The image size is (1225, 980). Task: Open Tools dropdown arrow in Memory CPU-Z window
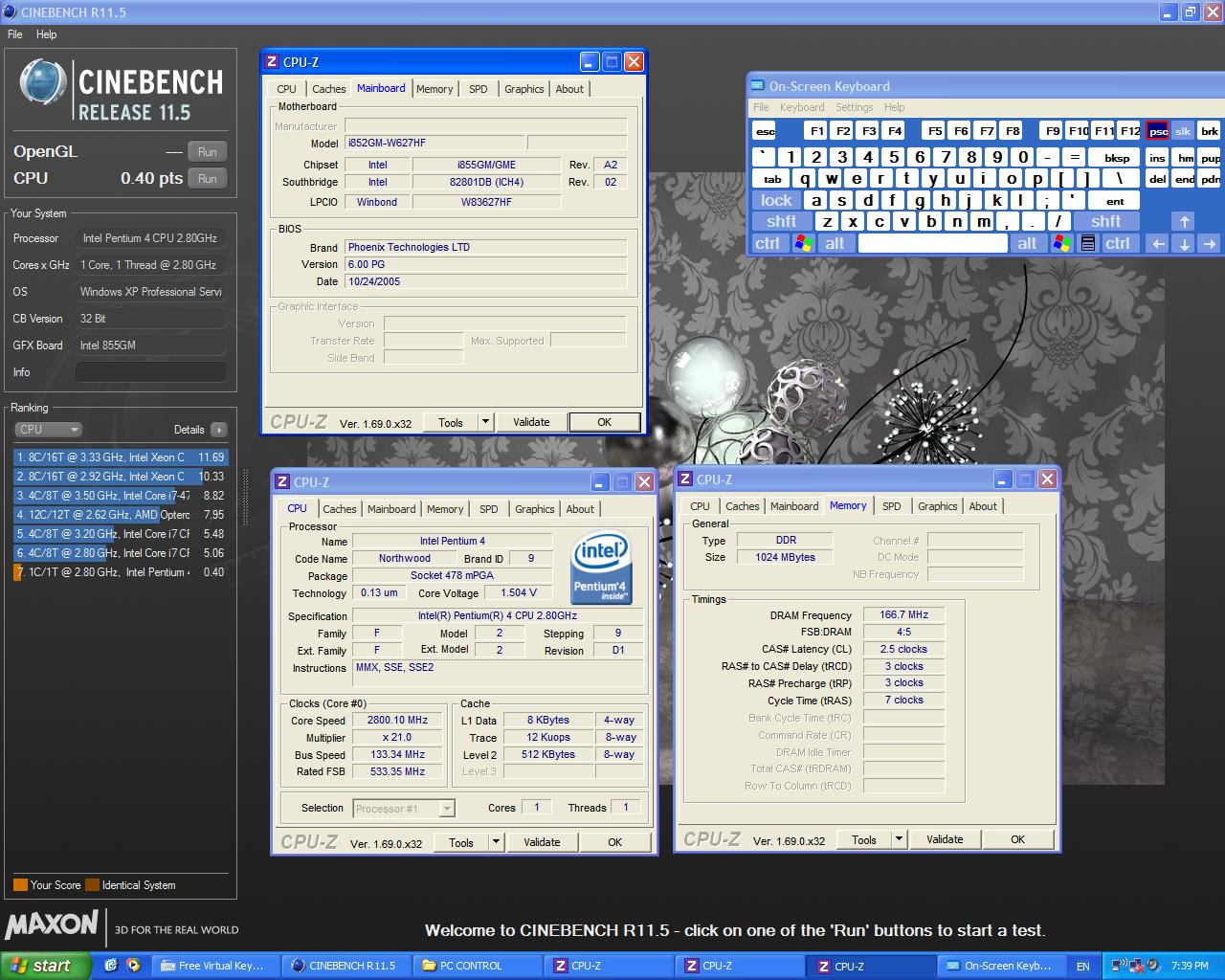click(899, 839)
